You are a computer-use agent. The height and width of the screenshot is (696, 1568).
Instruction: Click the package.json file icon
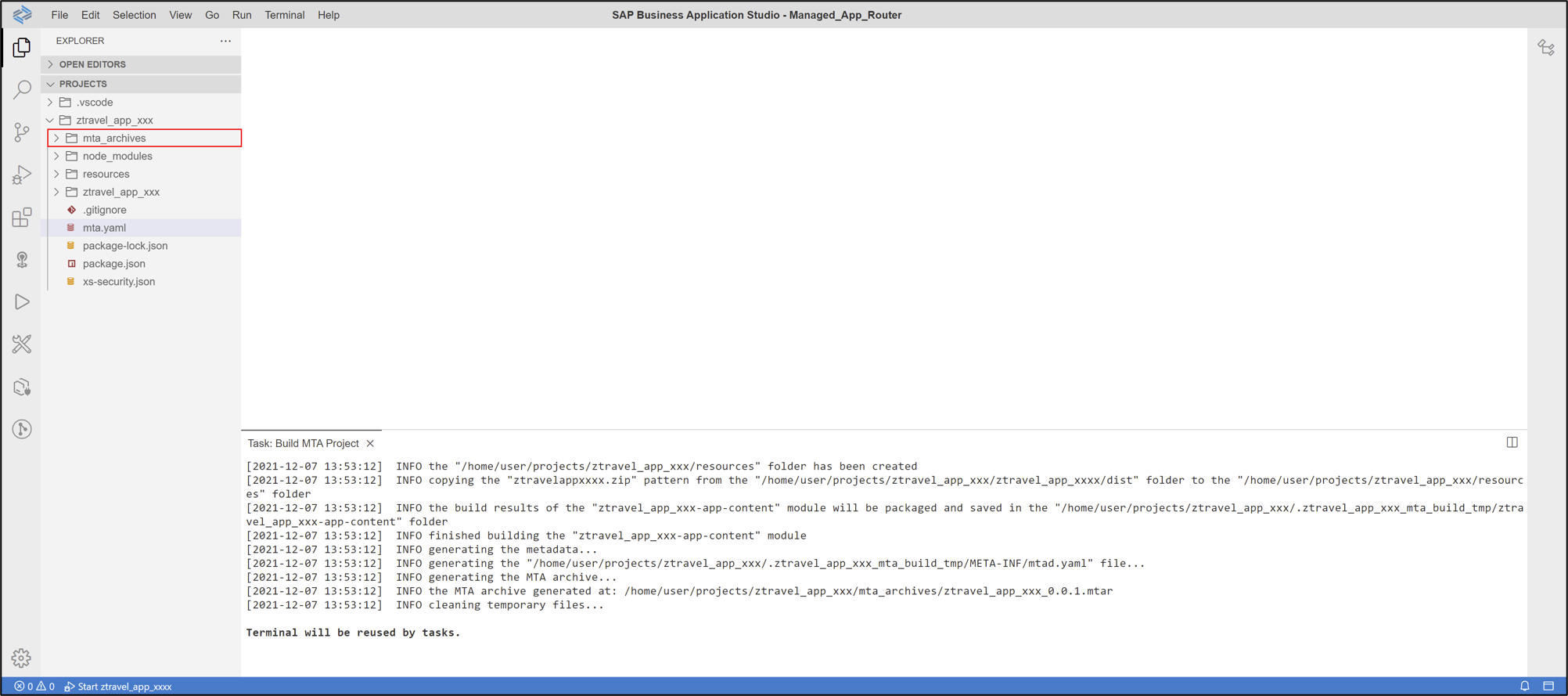[71, 264]
